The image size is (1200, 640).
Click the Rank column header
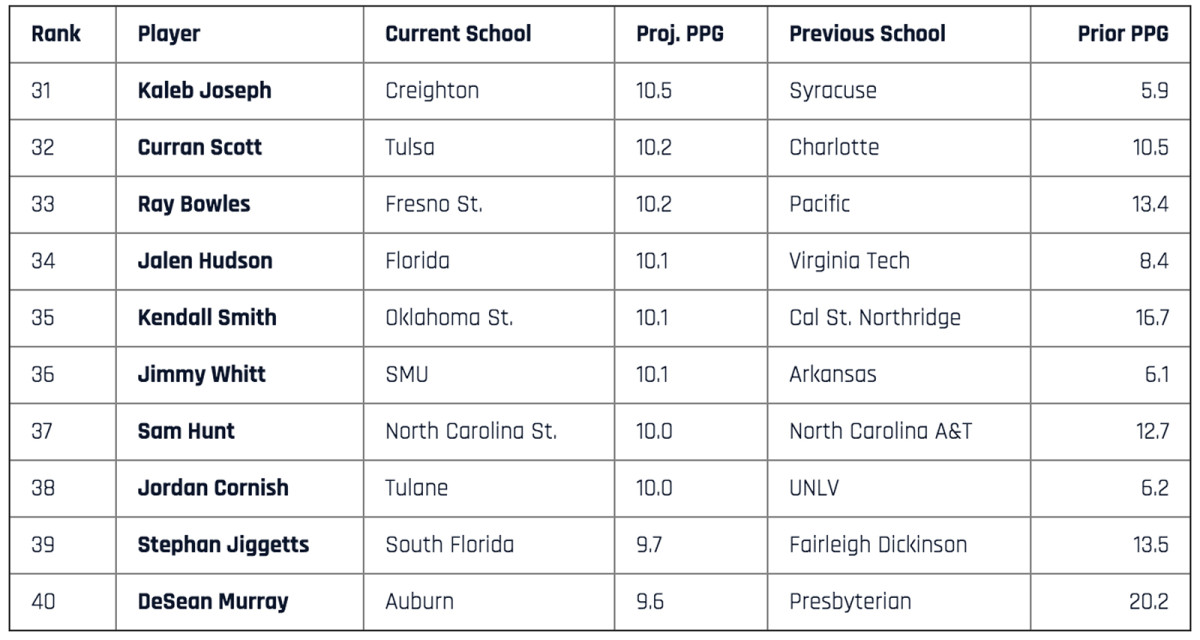56,34
